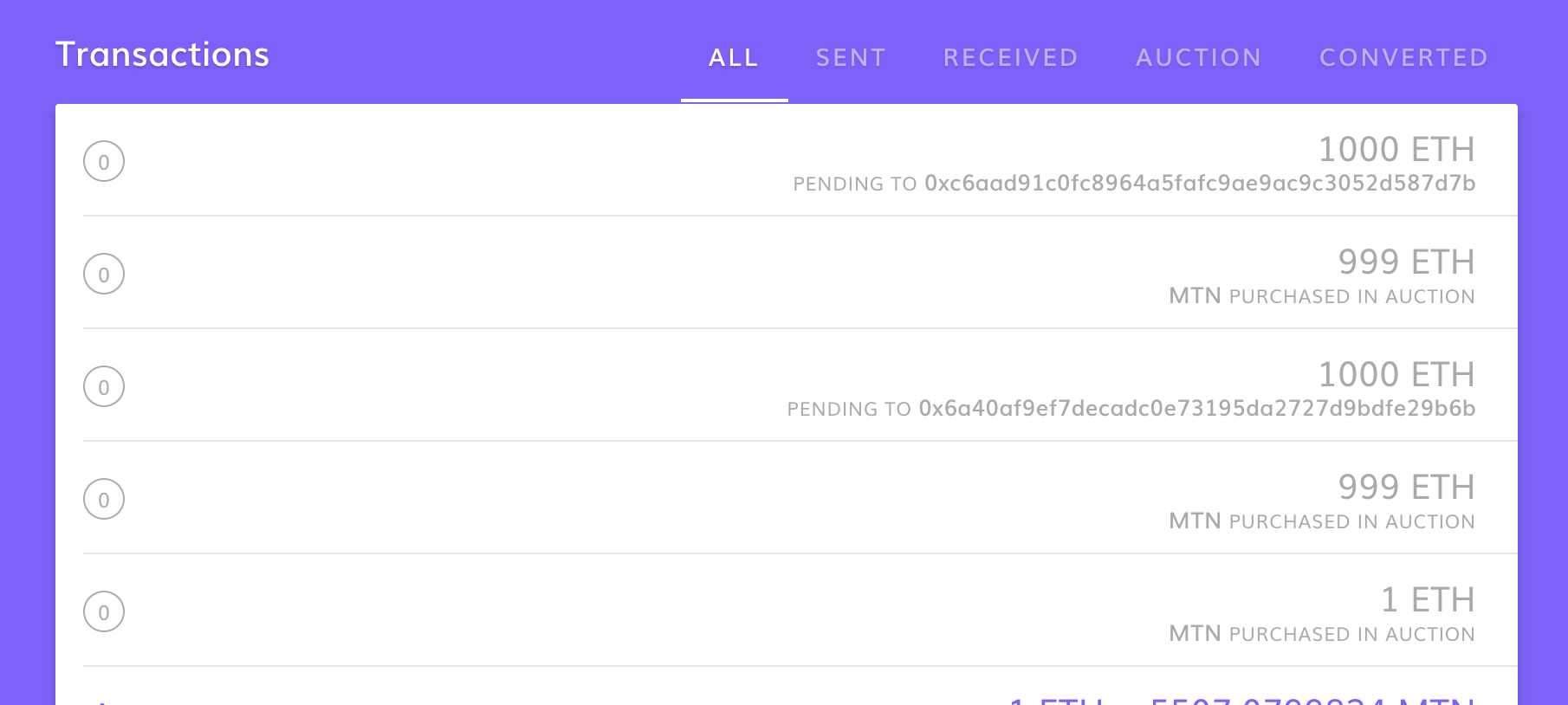Switch to the AUCTION filter tab
The image size is (1568, 705).
(1199, 57)
